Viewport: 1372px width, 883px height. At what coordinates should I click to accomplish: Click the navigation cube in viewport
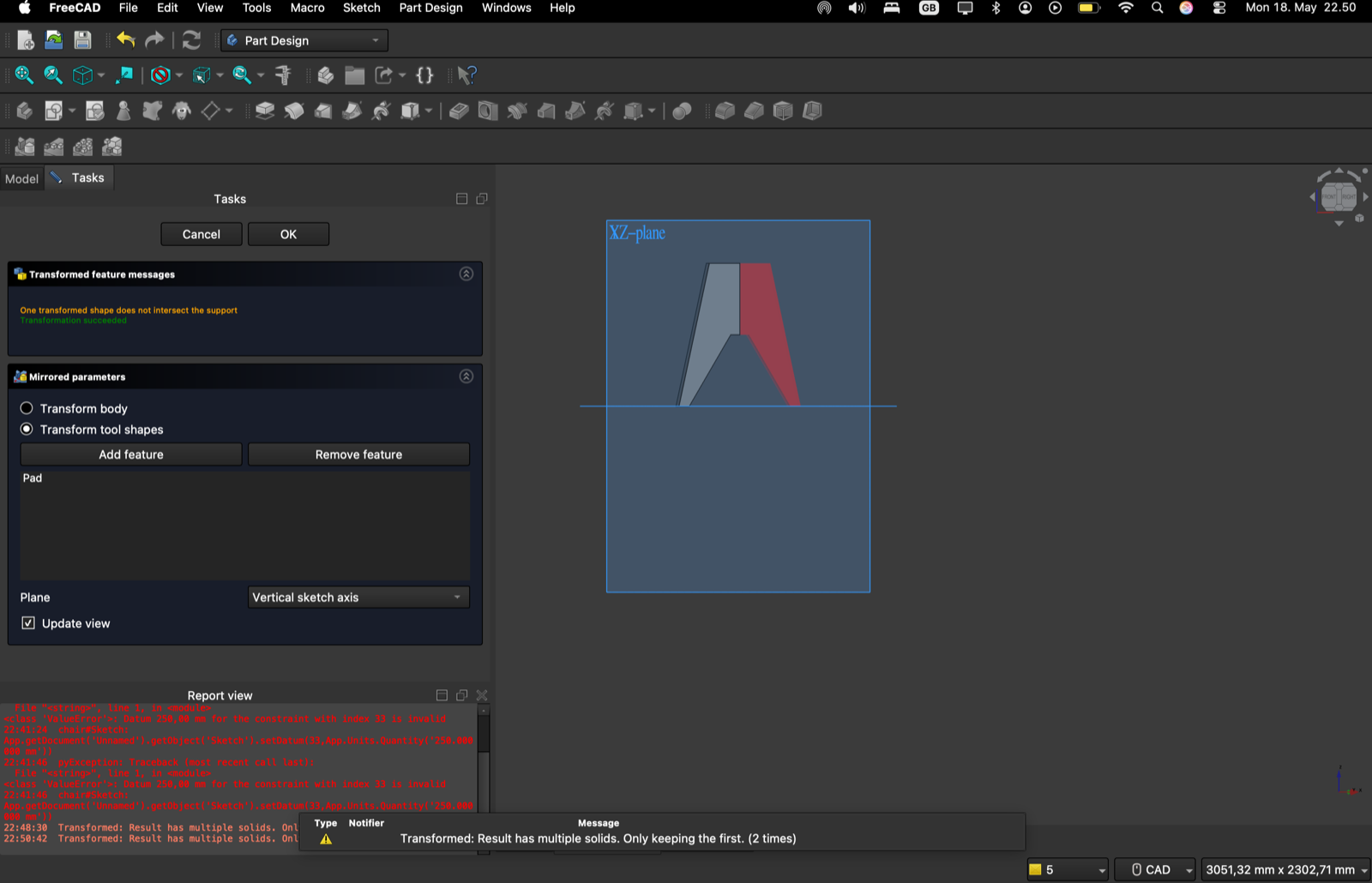[x=1339, y=196]
